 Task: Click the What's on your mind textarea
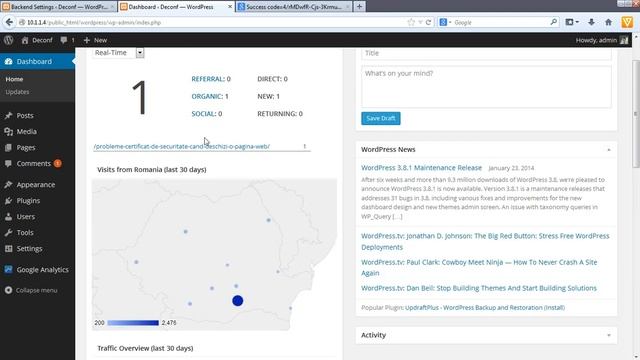[486, 87]
